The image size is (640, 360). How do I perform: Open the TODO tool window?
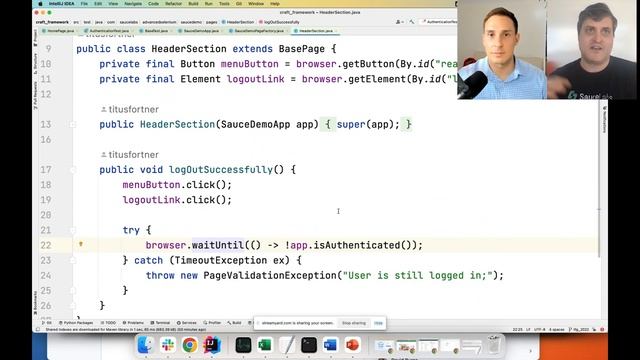pyautogui.click(x=109, y=323)
